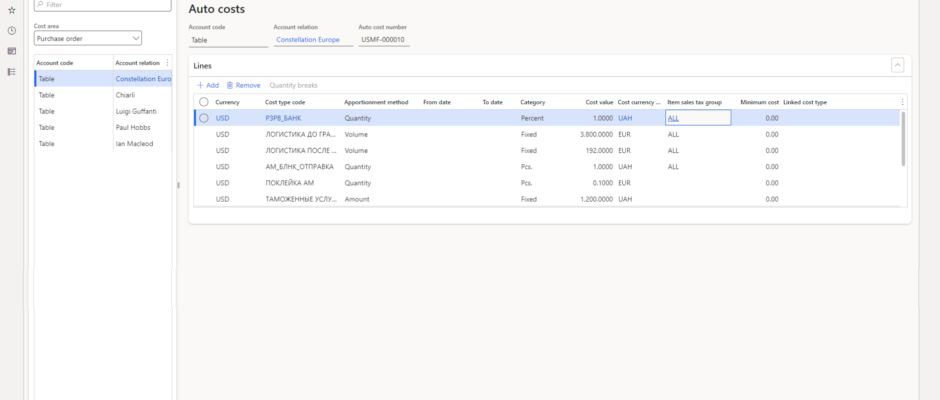This screenshot has height=400, width=940.
Task: Click the Item sales tax group header
Action: (x=694, y=102)
